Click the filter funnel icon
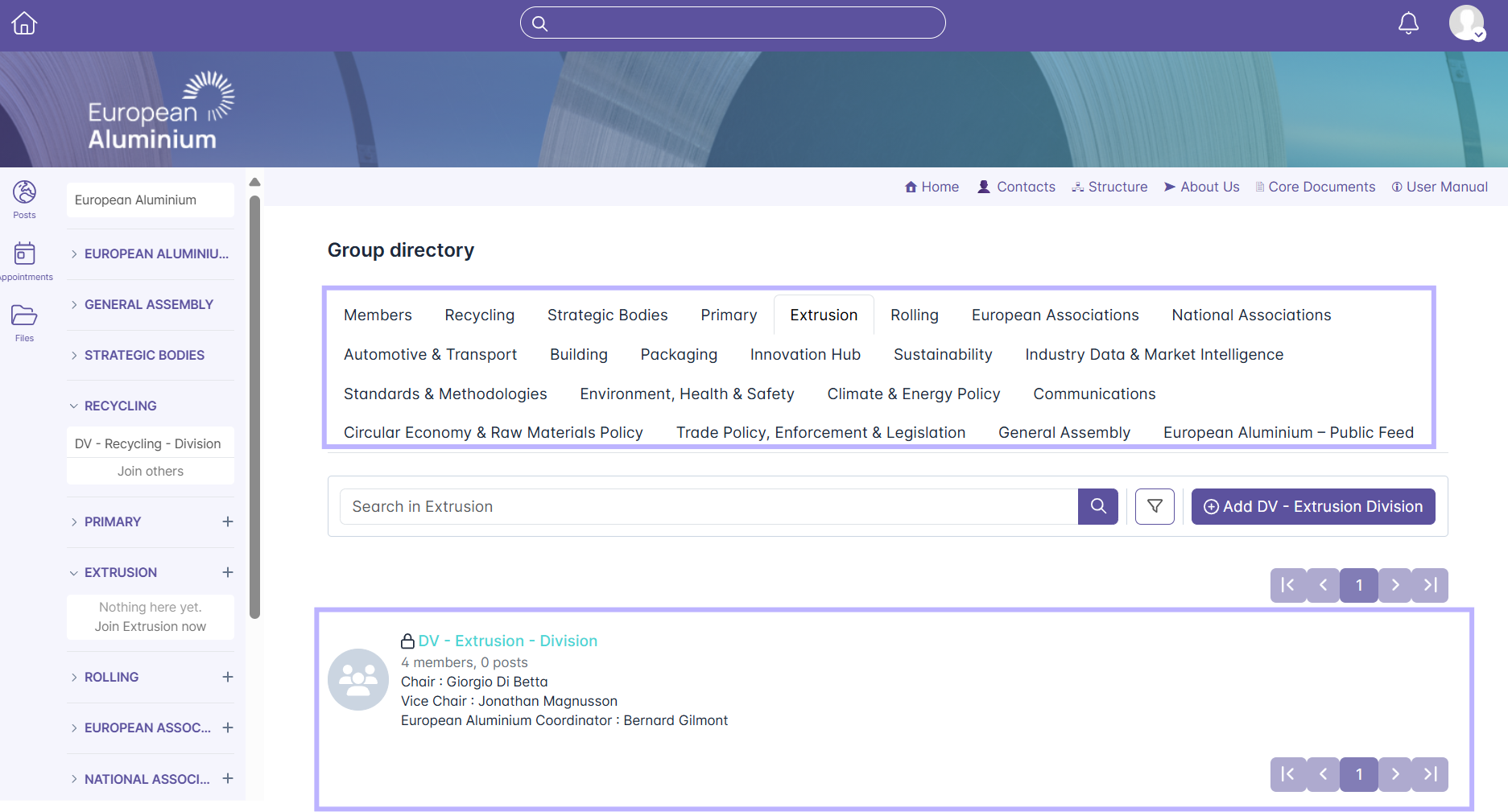This screenshot has height=812, width=1508. pos(1155,506)
